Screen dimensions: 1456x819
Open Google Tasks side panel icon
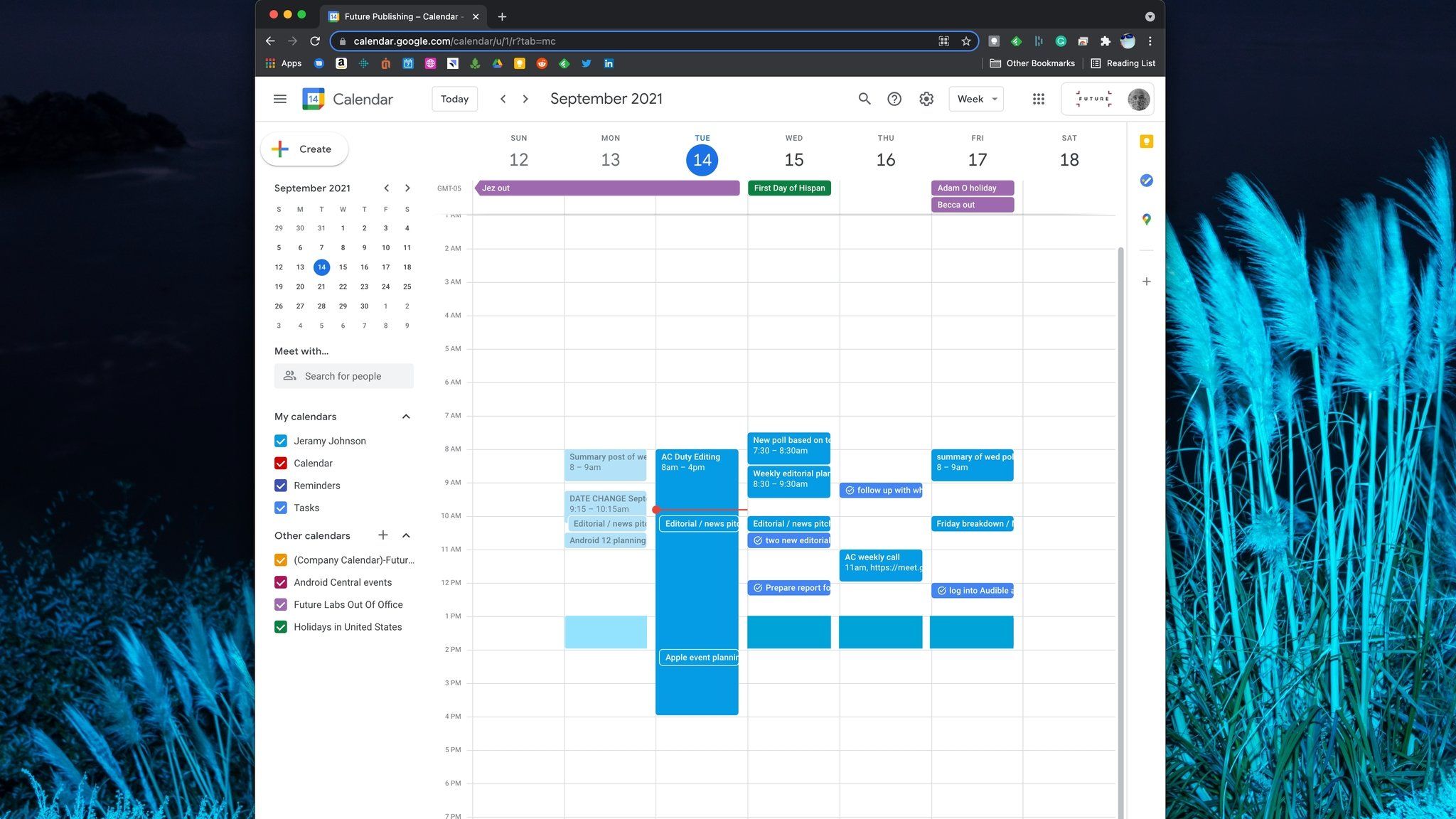pos(1146,181)
